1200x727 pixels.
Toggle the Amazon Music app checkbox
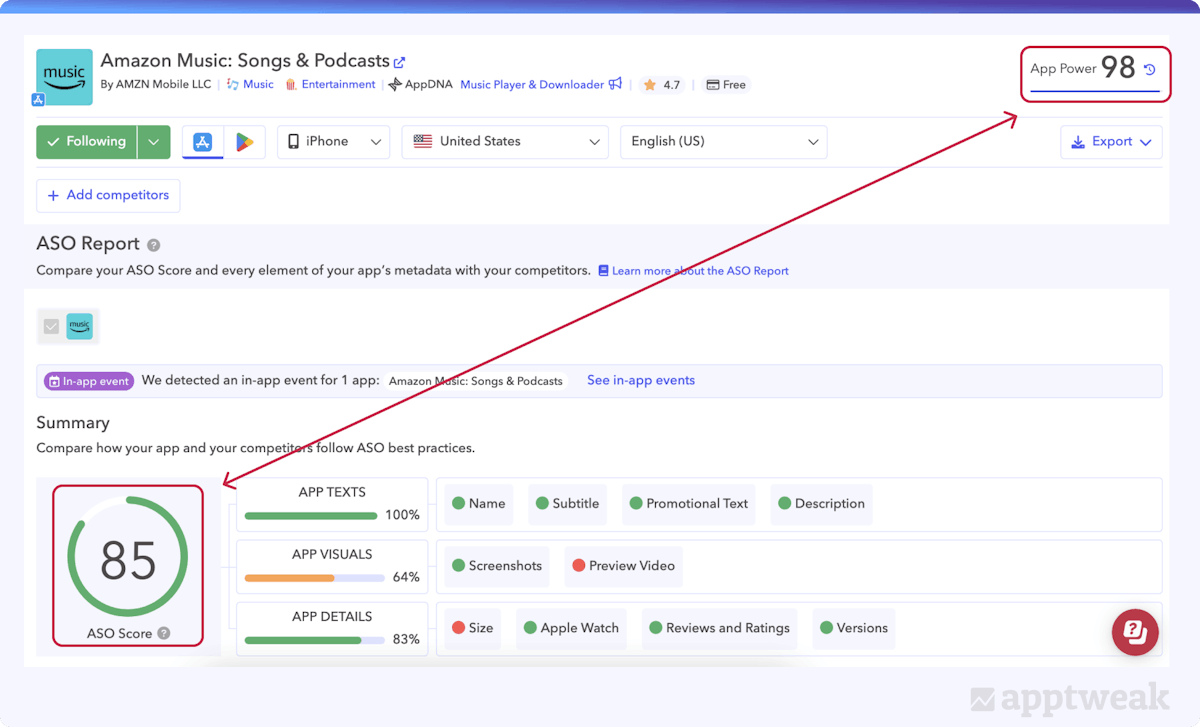[52, 326]
